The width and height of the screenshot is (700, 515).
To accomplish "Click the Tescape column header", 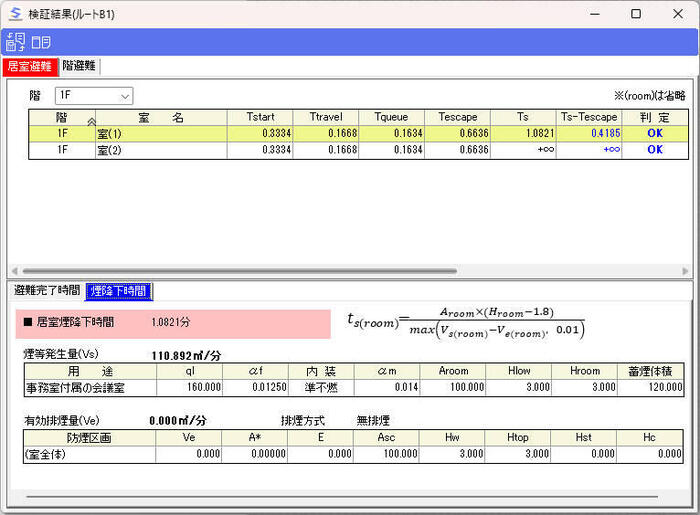I will [x=458, y=117].
